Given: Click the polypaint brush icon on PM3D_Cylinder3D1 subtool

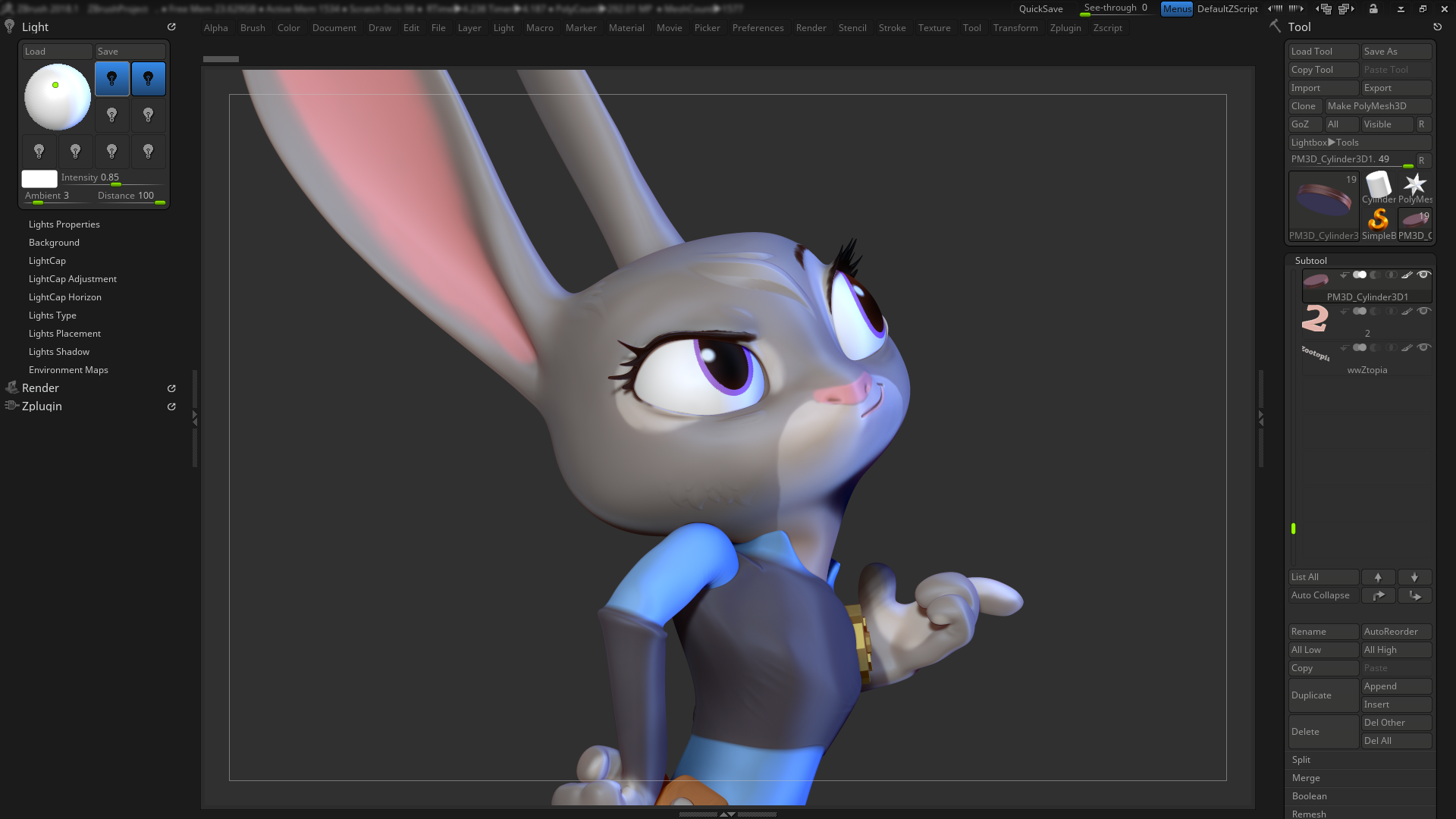Looking at the screenshot, I should 1407,275.
